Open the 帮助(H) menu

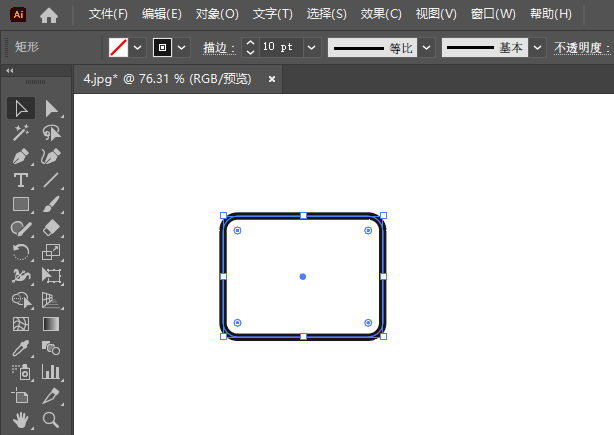tap(551, 14)
